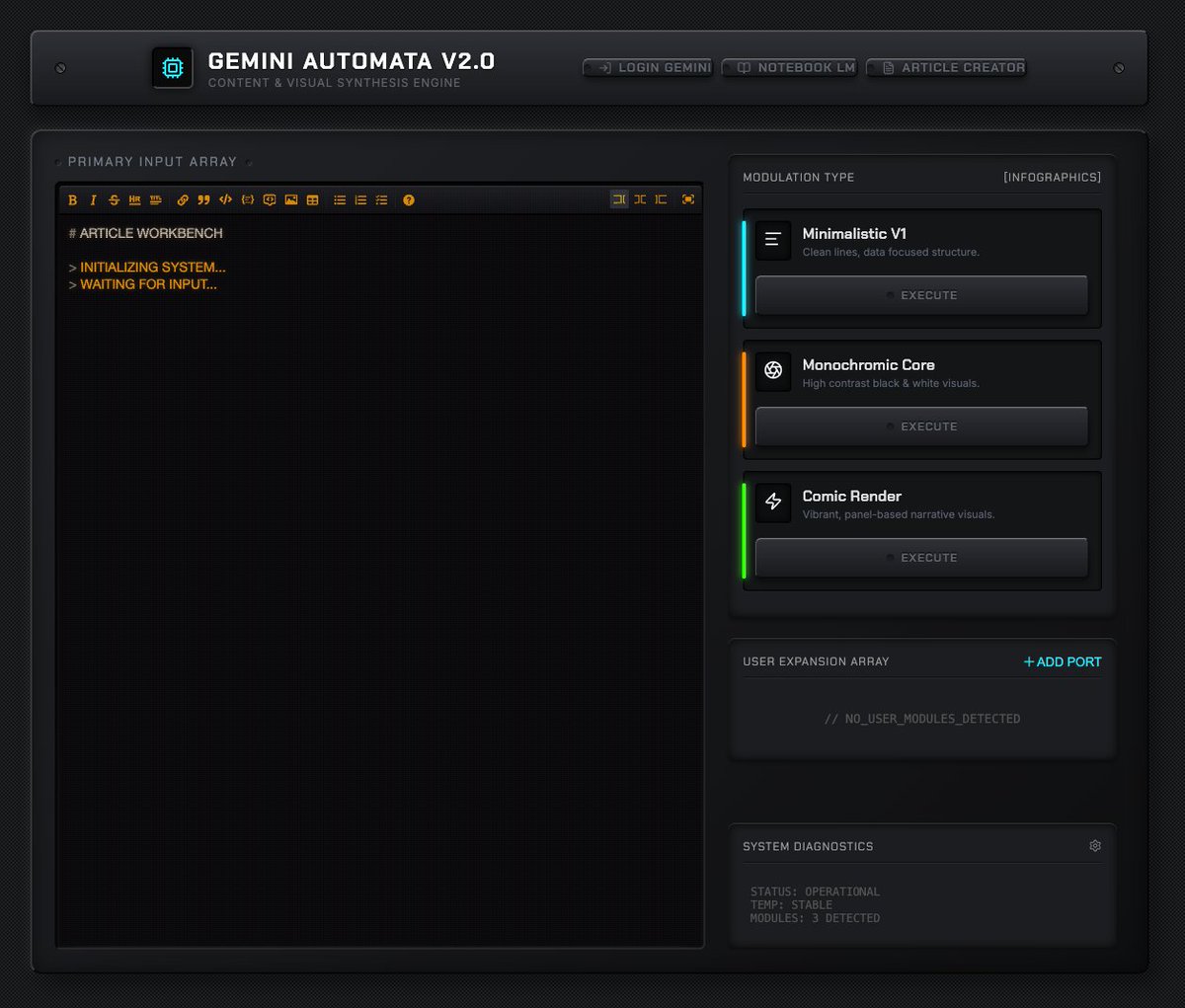The height and width of the screenshot is (1008, 1185).
Task: Open the Login Gemini button
Action: point(648,67)
